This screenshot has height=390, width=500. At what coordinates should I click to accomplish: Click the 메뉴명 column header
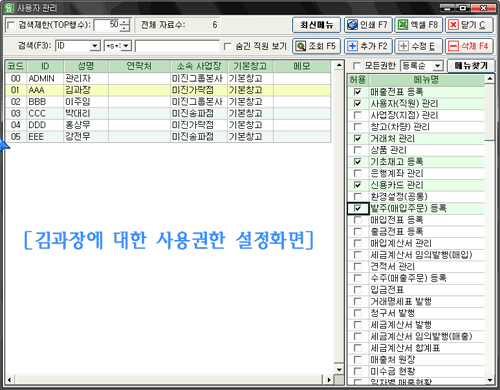(x=426, y=80)
